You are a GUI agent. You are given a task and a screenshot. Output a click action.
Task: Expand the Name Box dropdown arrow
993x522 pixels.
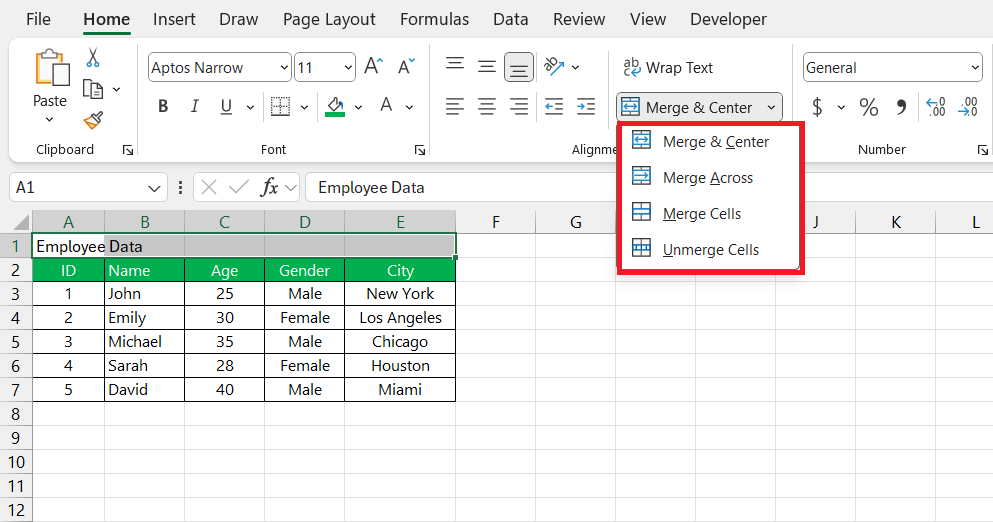[153, 188]
